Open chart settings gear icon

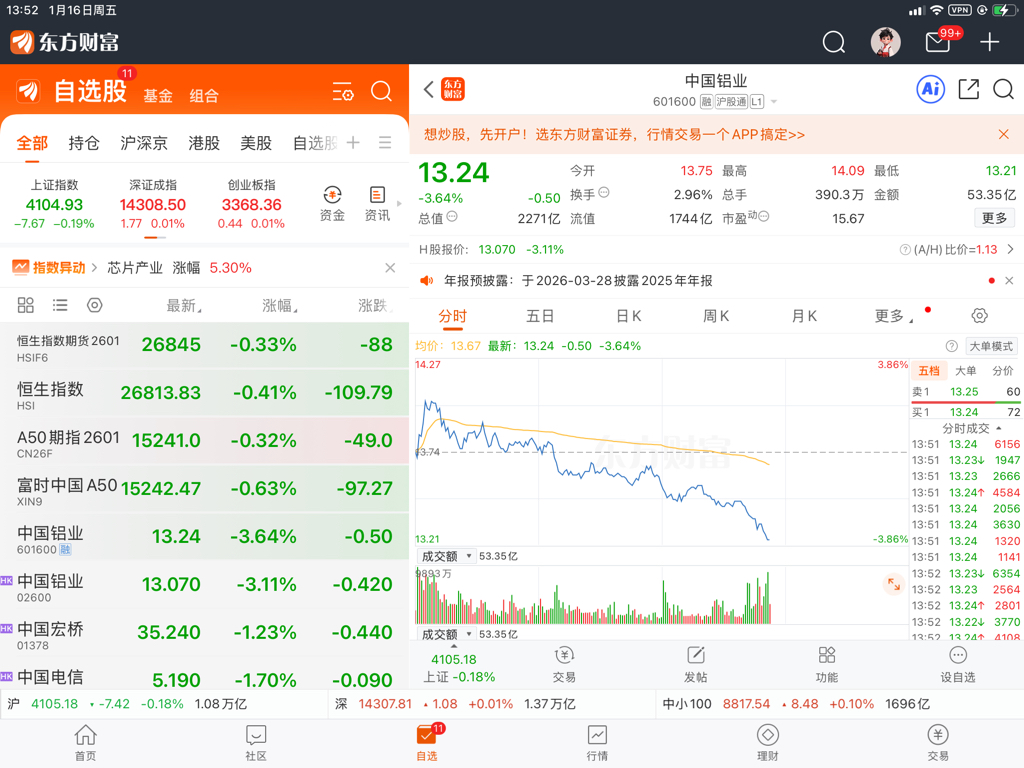pyautogui.click(x=979, y=316)
